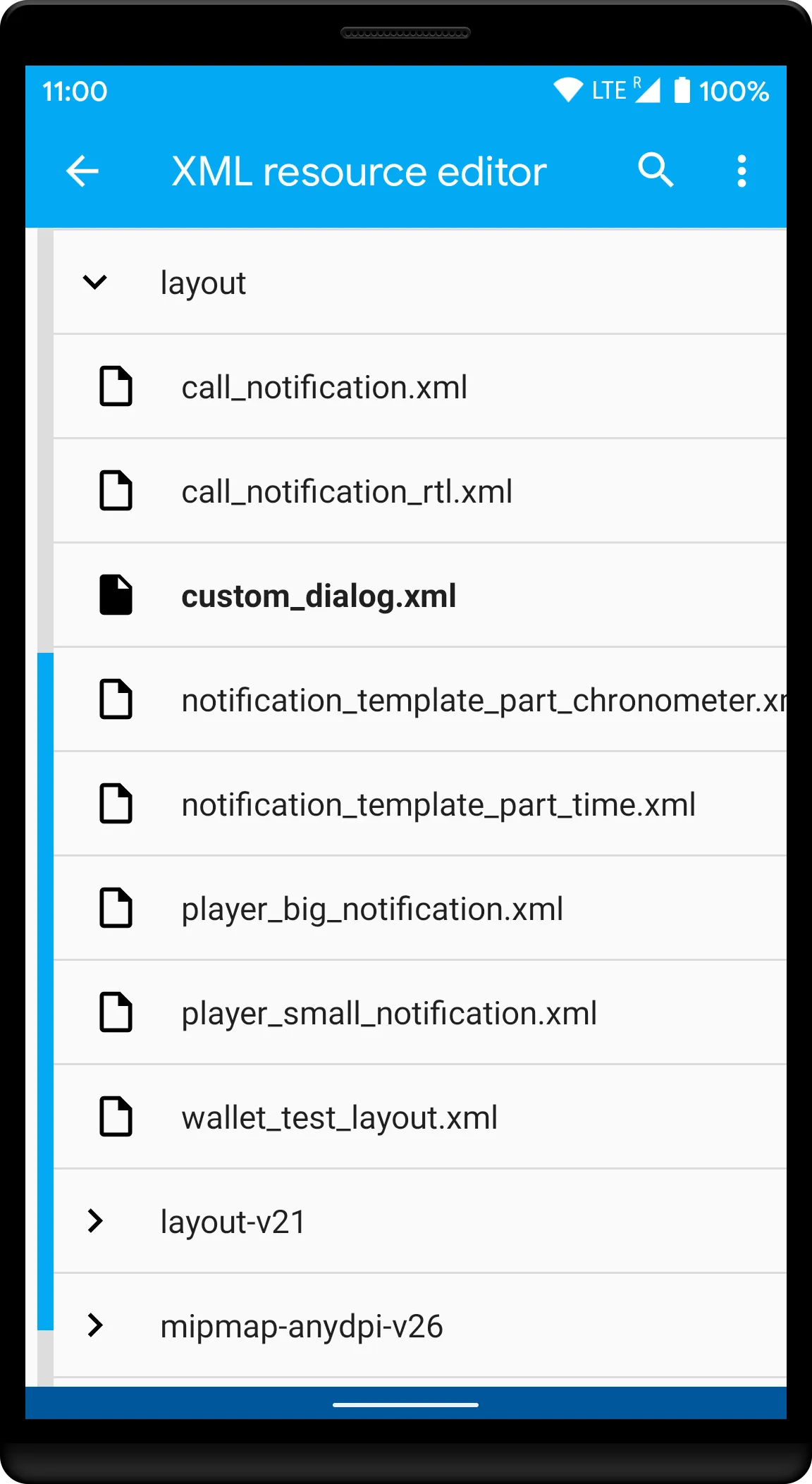Click the file icon beside wallet_test_layout.xml
The height and width of the screenshot is (1484, 812).
(116, 1117)
